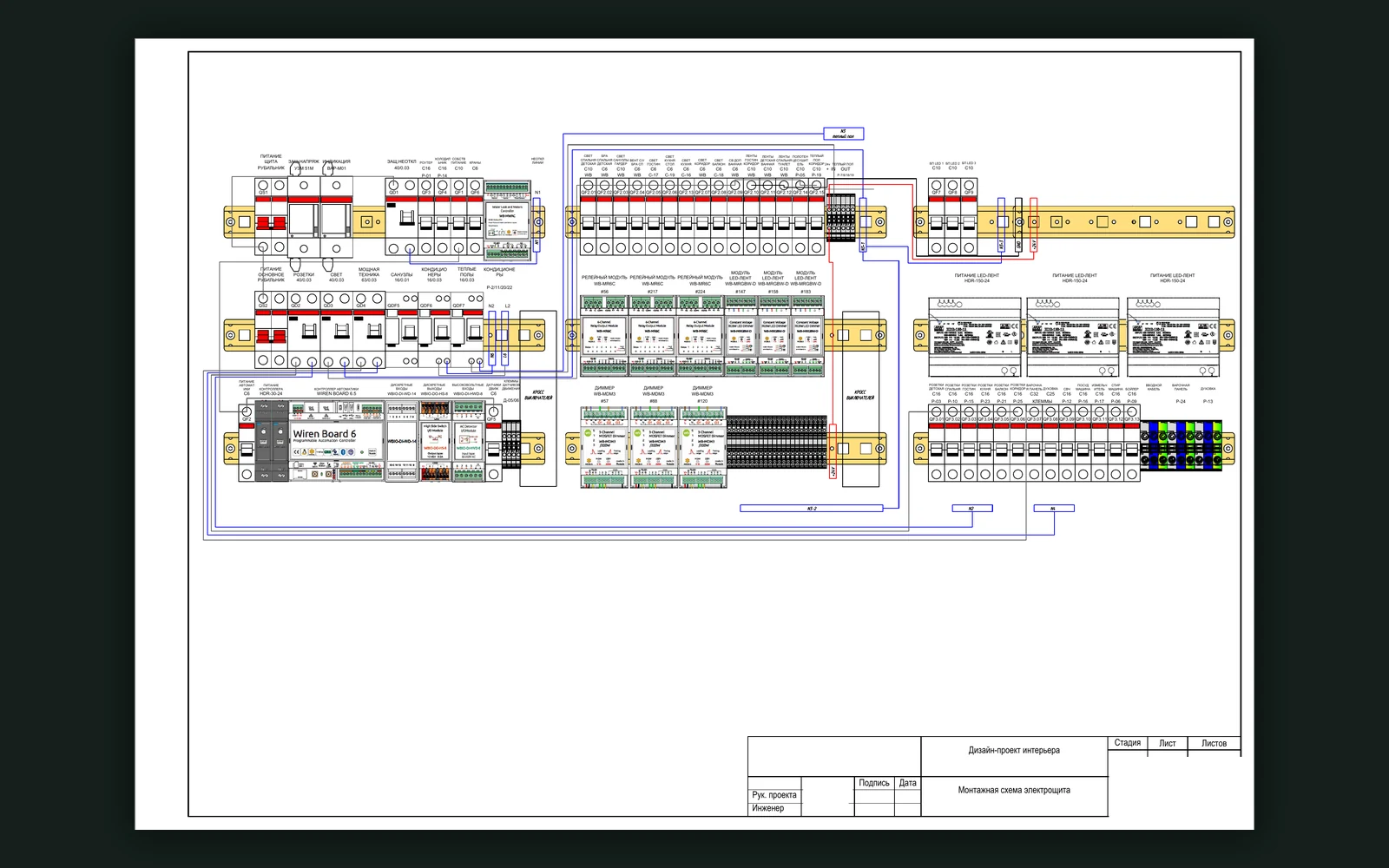The width and height of the screenshot is (1389, 868).
Task: Click the blue-green terminal block group
Action: pyautogui.click(x=1182, y=445)
